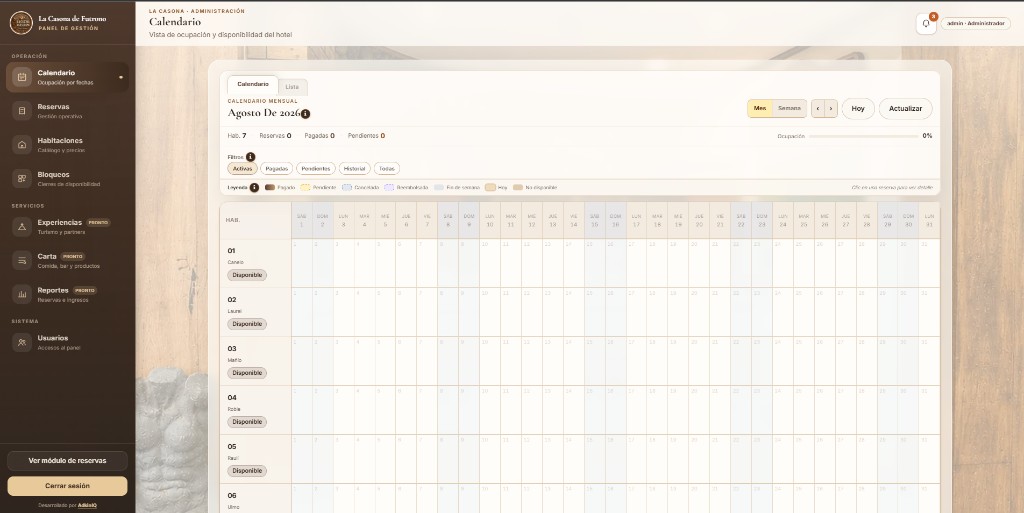Select the Lista tab
The width and height of the screenshot is (1024, 513).
[x=292, y=87]
